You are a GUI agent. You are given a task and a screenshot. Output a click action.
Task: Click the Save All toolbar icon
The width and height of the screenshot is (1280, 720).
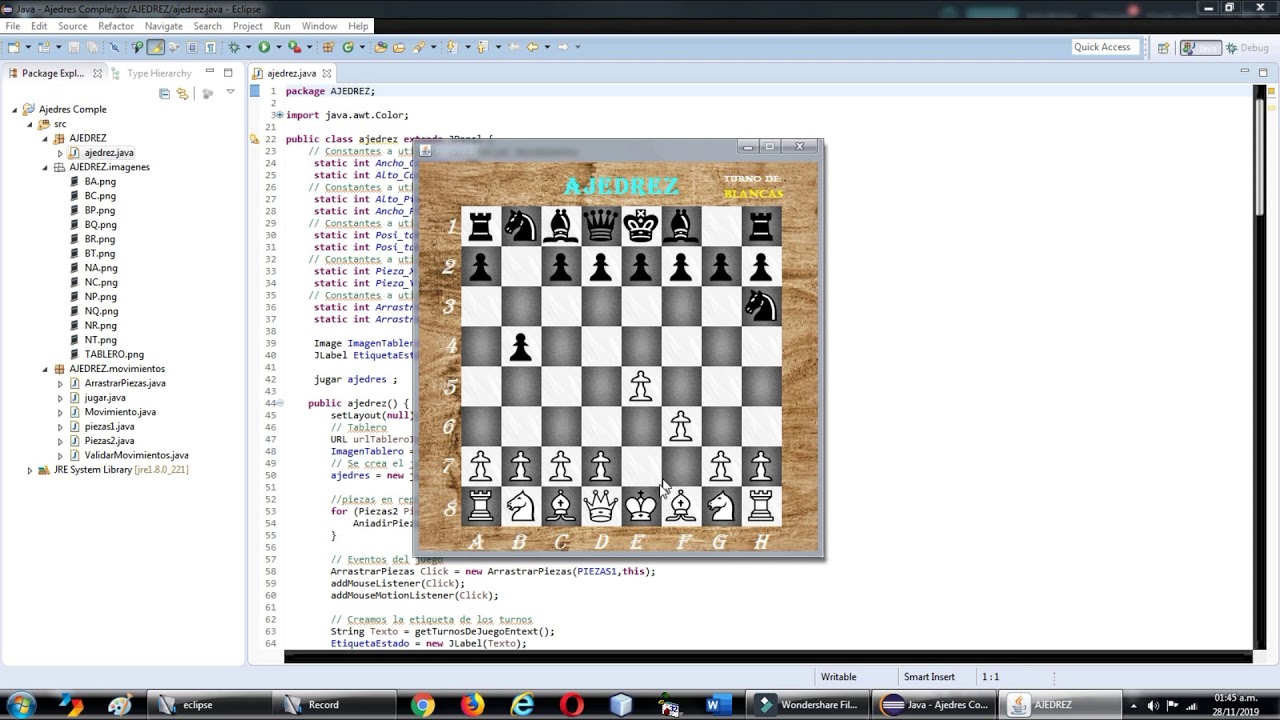[x=92, y=47]
